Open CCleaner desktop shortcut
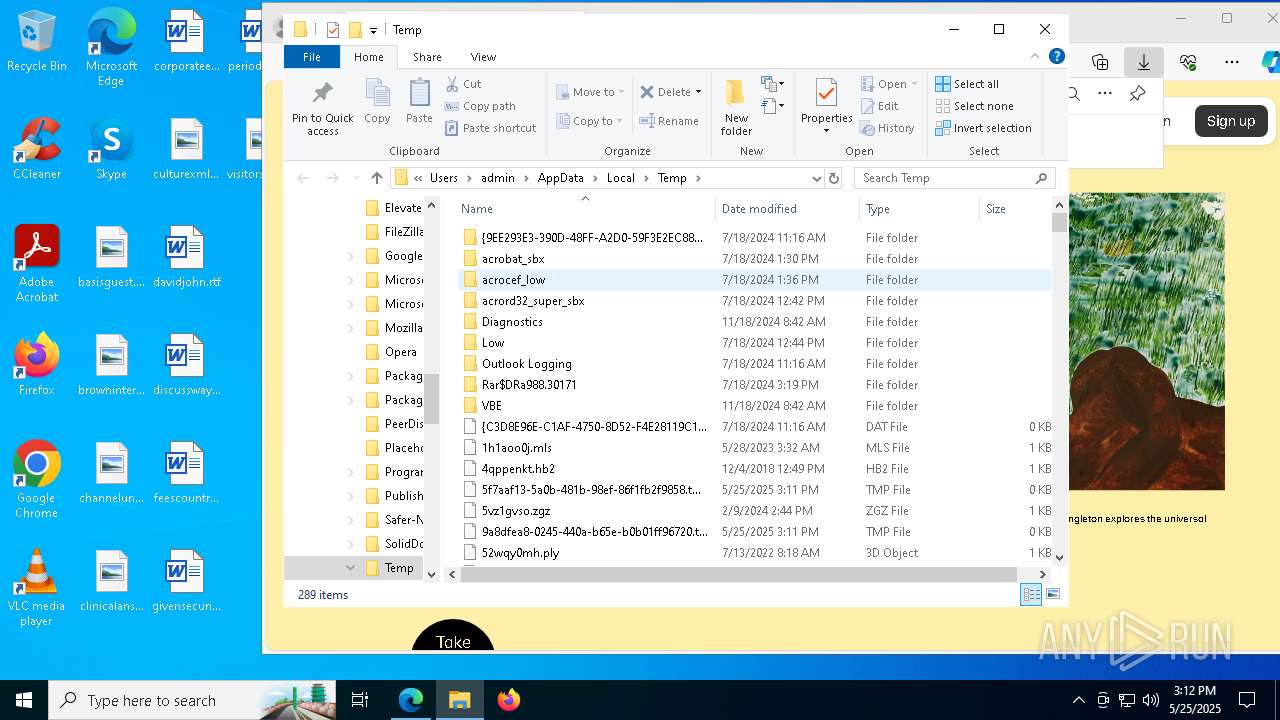The image size is (1280, 720). 37,149
